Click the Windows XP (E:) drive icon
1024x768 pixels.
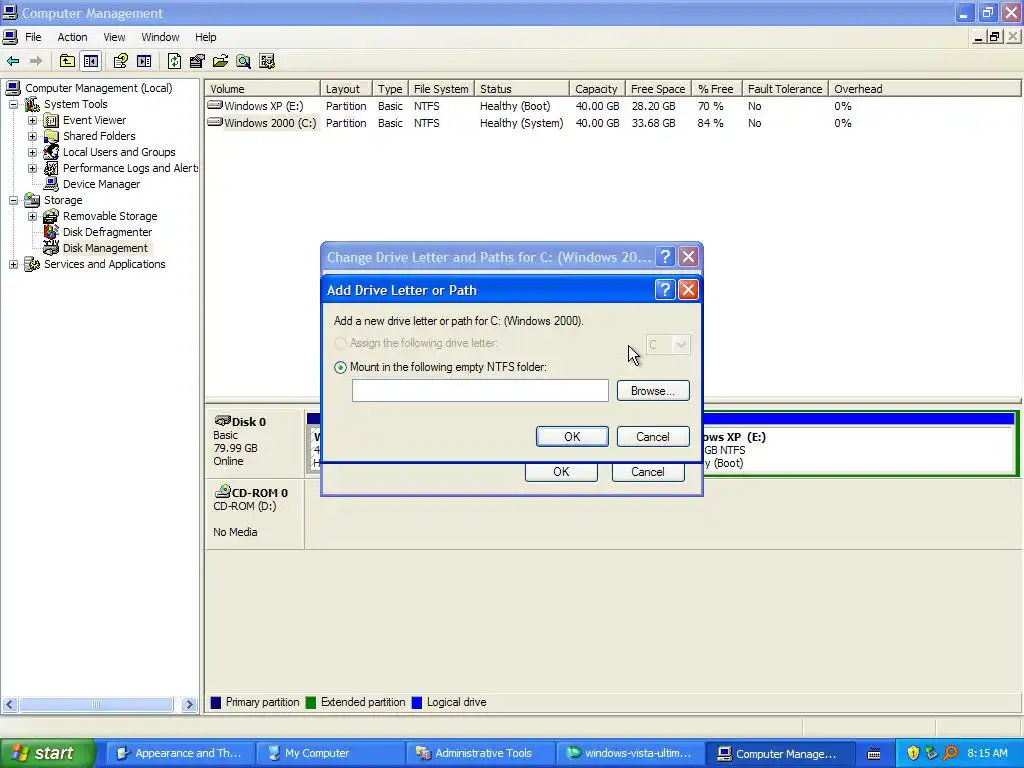click(215, 104)
